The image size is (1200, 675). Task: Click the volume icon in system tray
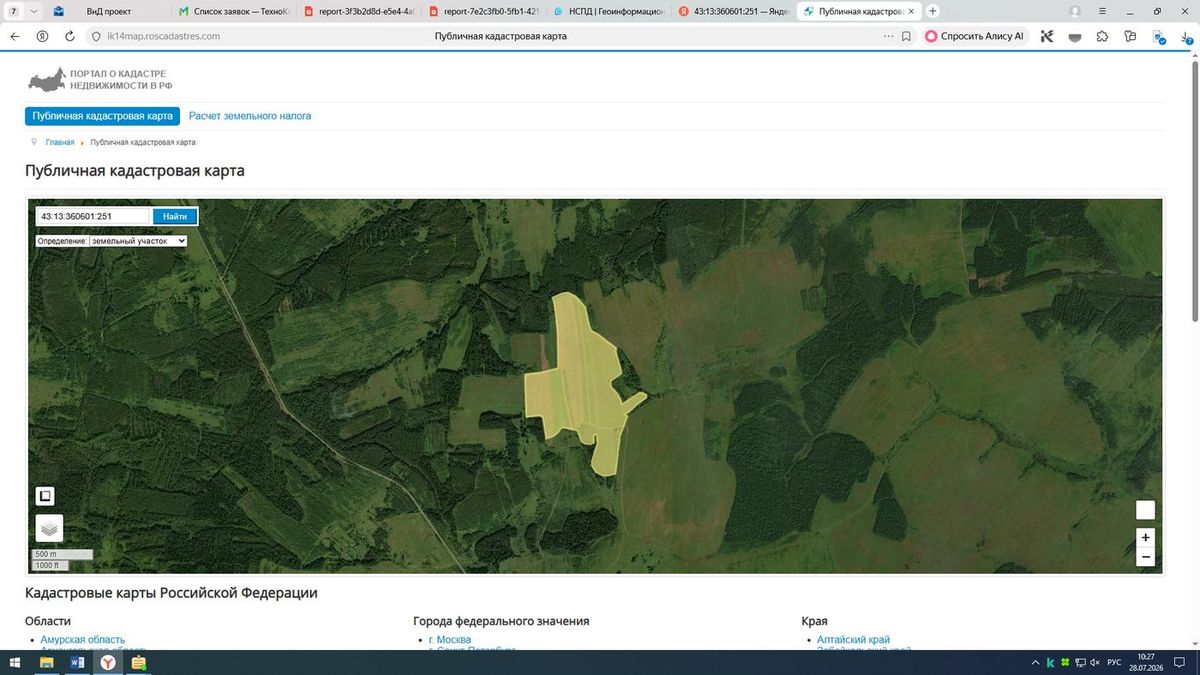coord(1094,662)
